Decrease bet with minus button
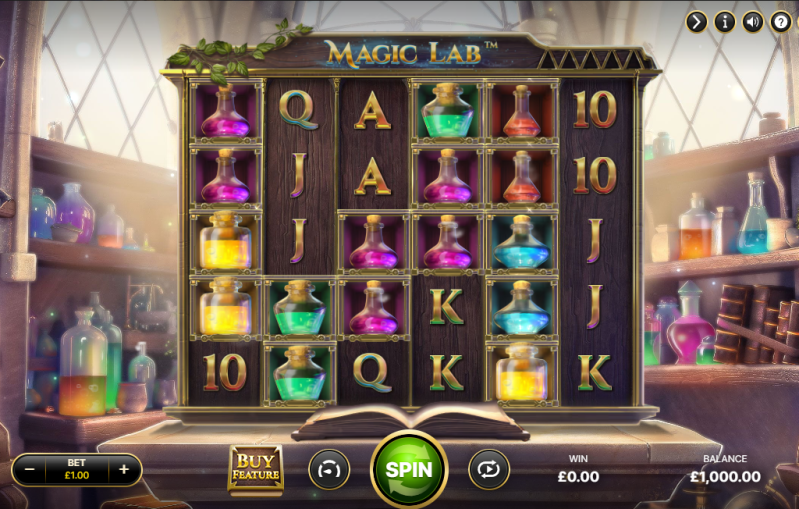Screen dimensions: 799x509 pyautogui.click(x=30, y=469)
